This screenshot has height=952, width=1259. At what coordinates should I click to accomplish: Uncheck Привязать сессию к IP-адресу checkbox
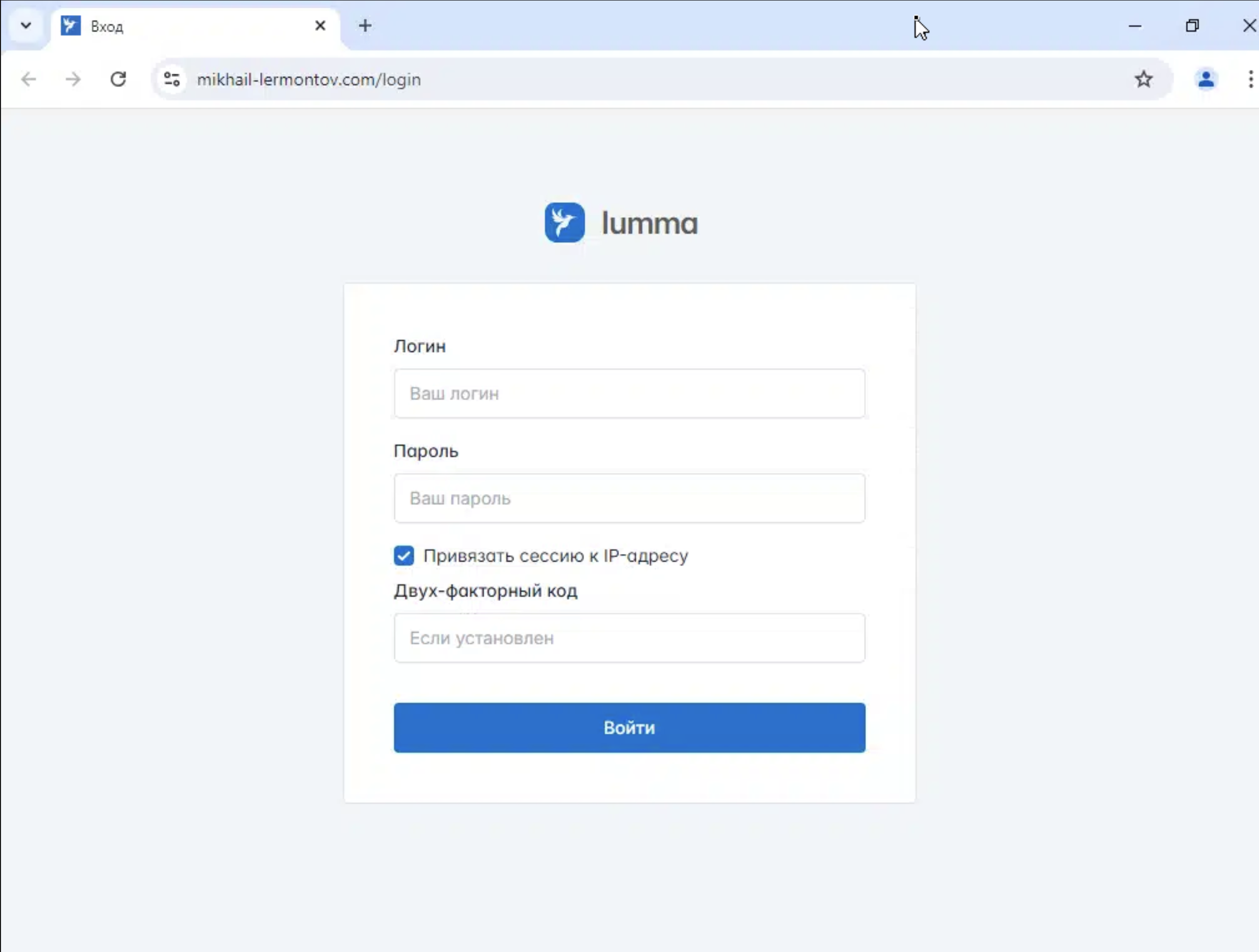[x=404, y=556]
